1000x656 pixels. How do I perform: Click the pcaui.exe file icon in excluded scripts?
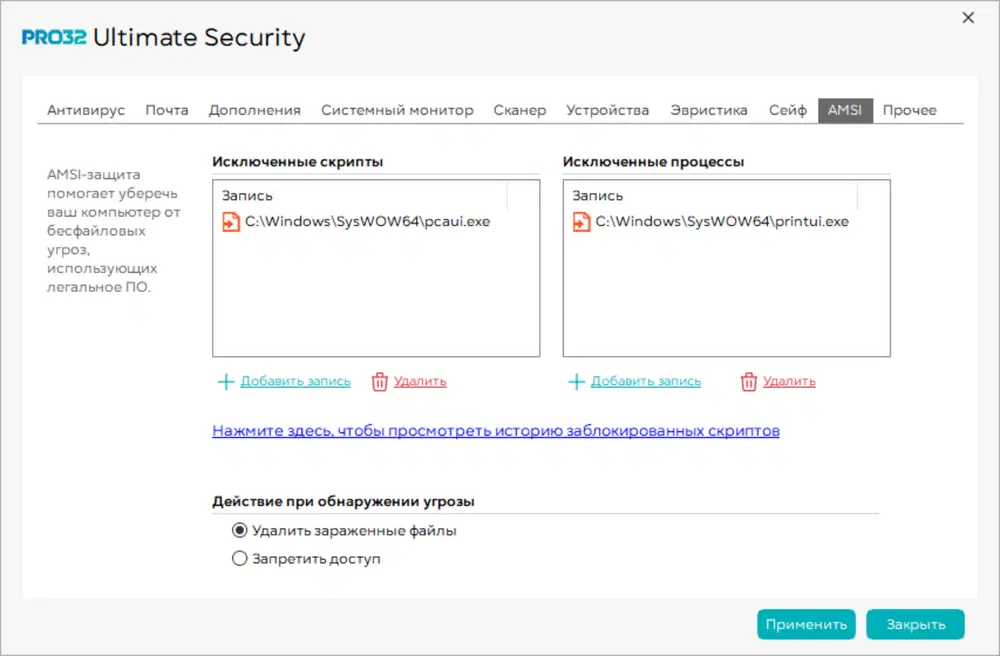click(x=231, y=222)
